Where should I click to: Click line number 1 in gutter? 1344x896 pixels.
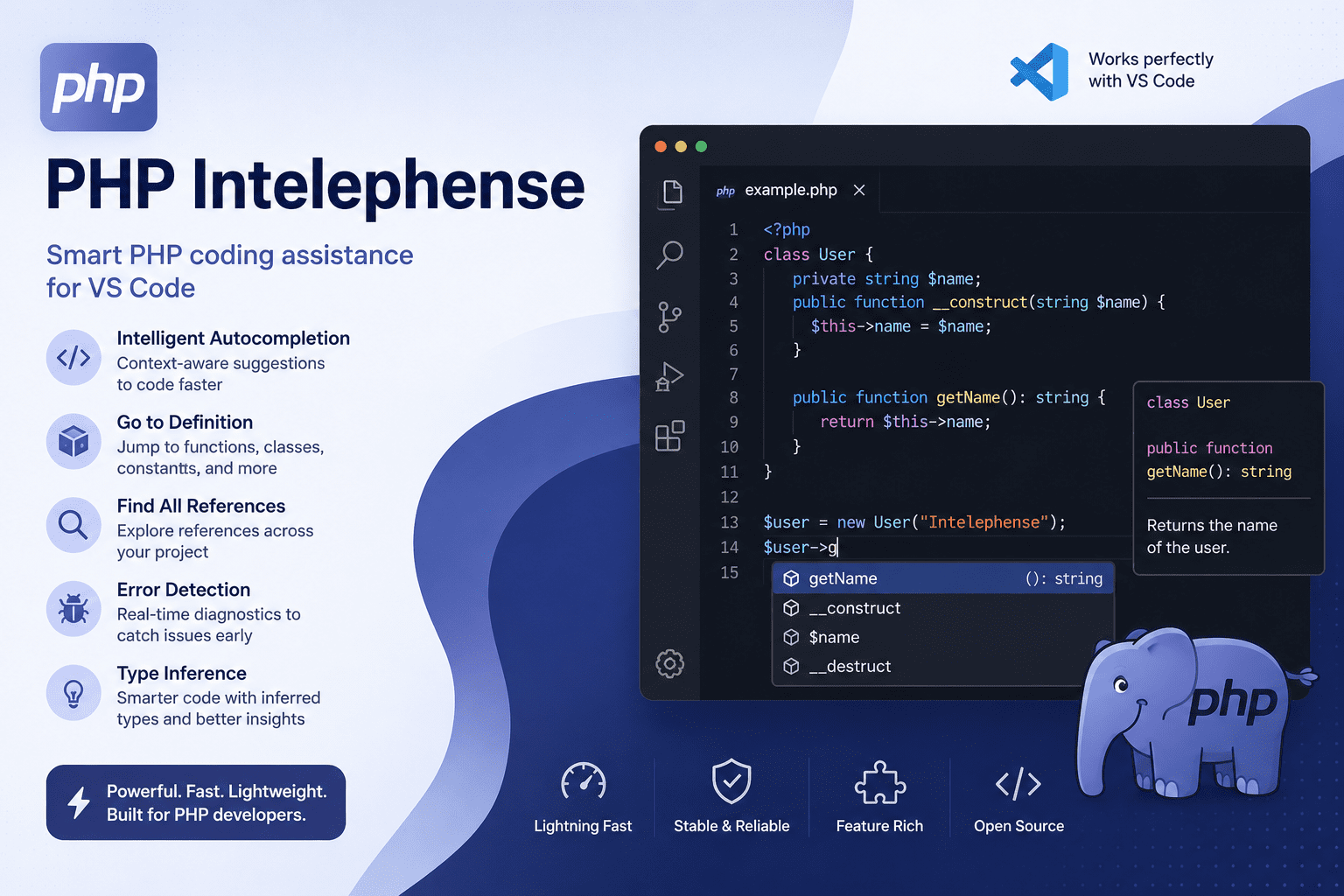click(x=733, y=229)
